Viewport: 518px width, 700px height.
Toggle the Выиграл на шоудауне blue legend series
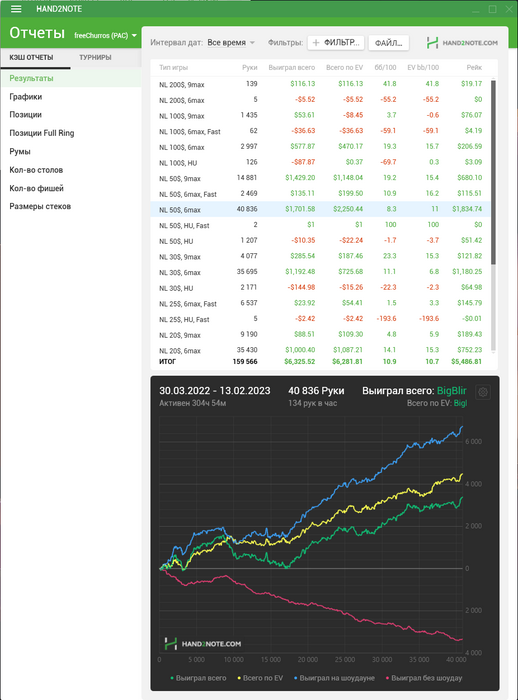click(x=334, y=678)
